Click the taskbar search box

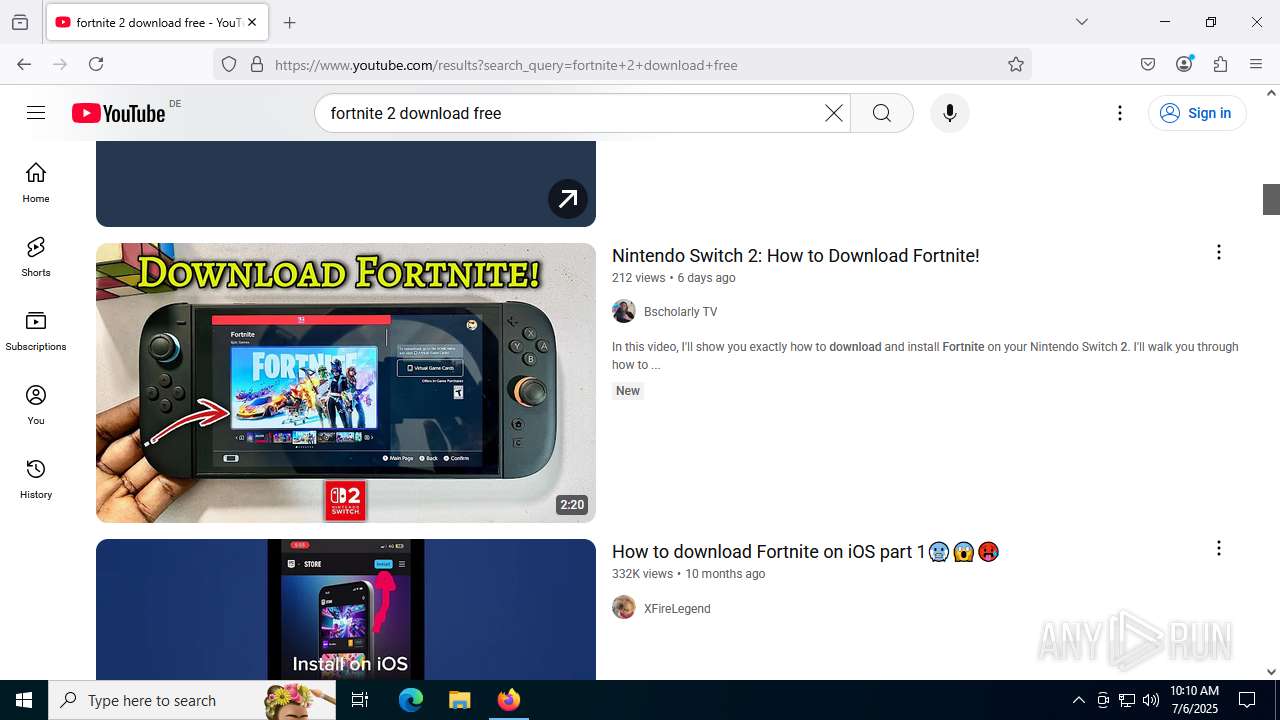pos(192,700)
